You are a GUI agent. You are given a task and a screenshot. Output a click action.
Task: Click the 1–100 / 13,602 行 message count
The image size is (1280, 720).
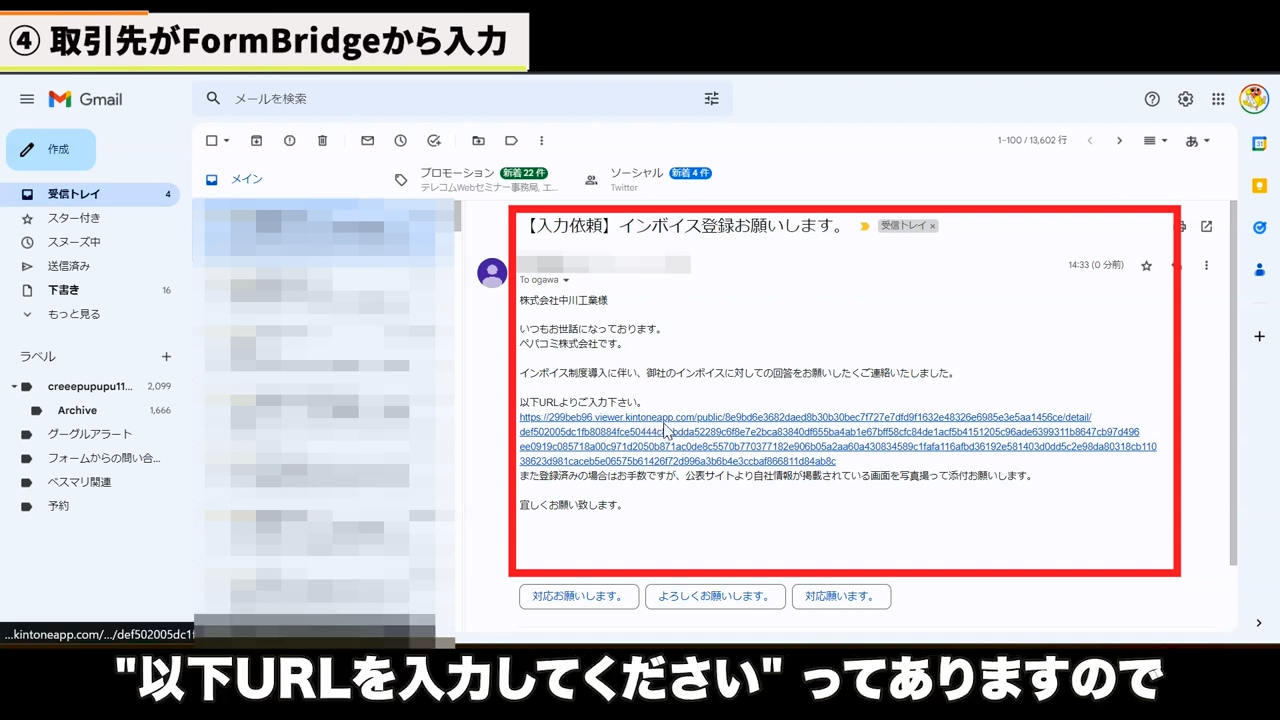[x=1032, y=141]
